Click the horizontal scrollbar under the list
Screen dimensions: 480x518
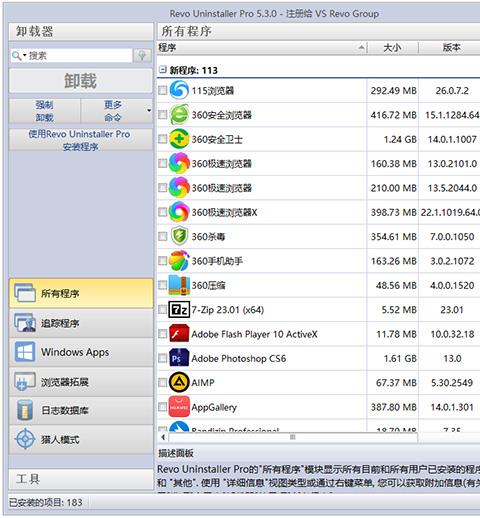tap(293, 437)
